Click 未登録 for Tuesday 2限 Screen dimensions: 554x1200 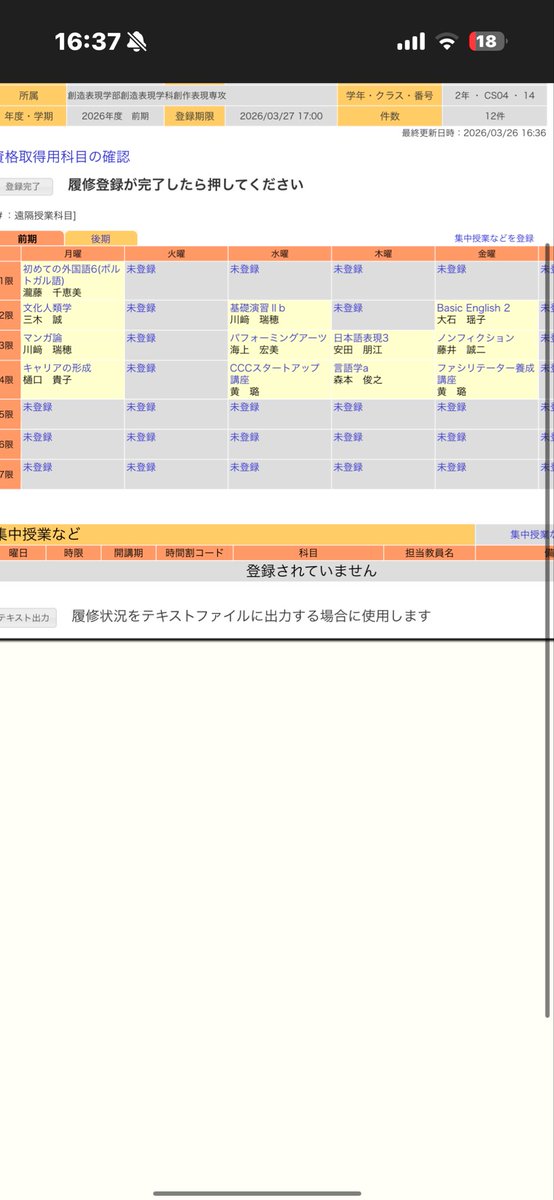(141, 308)
